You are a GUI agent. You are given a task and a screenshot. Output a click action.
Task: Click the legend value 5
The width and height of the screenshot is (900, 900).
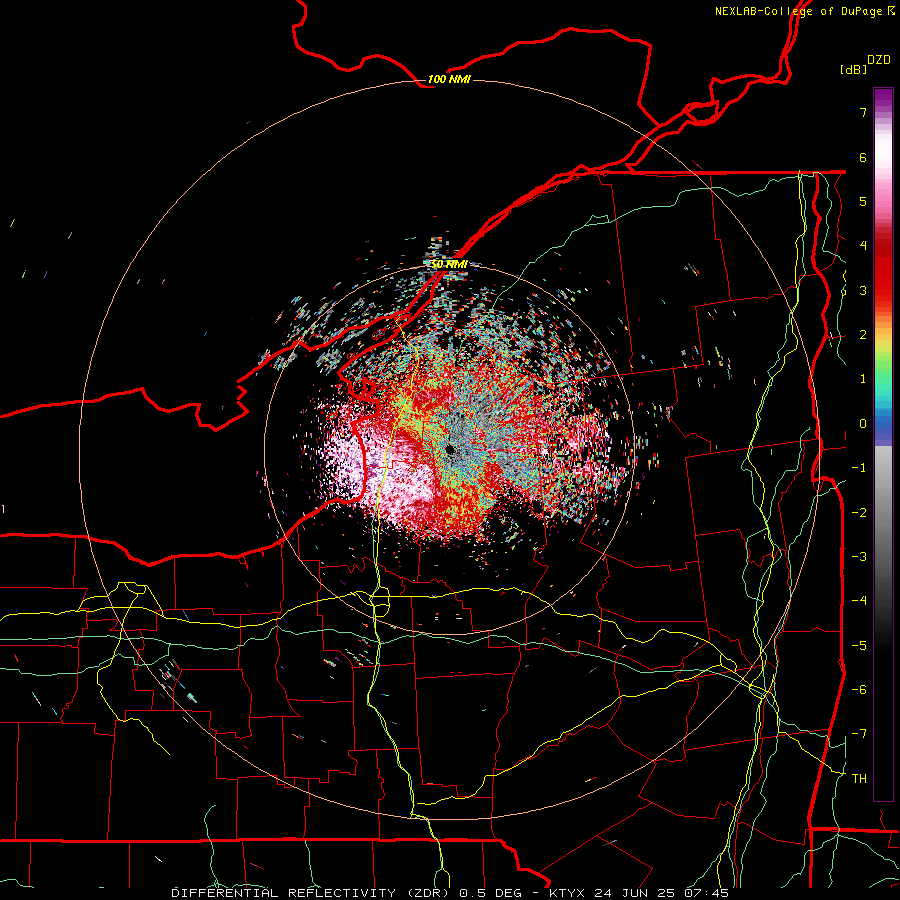tap(863, 201)
